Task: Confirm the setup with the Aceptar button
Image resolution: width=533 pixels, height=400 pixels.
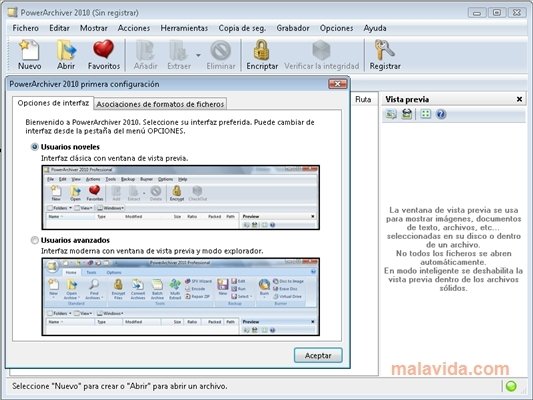Action: tap(318, 355)
